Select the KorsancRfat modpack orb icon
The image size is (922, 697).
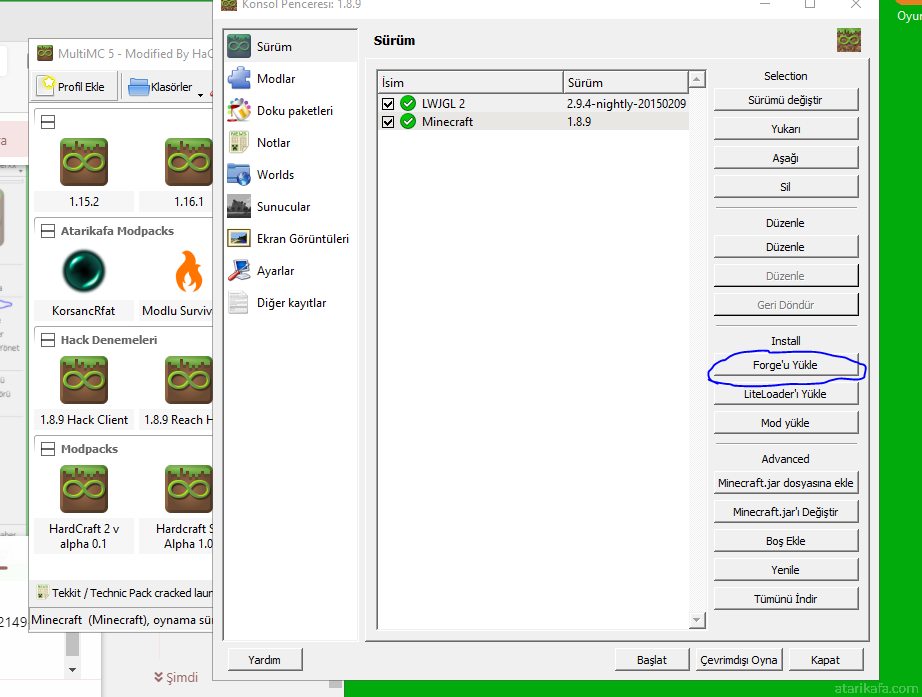(x=84, y=271)
